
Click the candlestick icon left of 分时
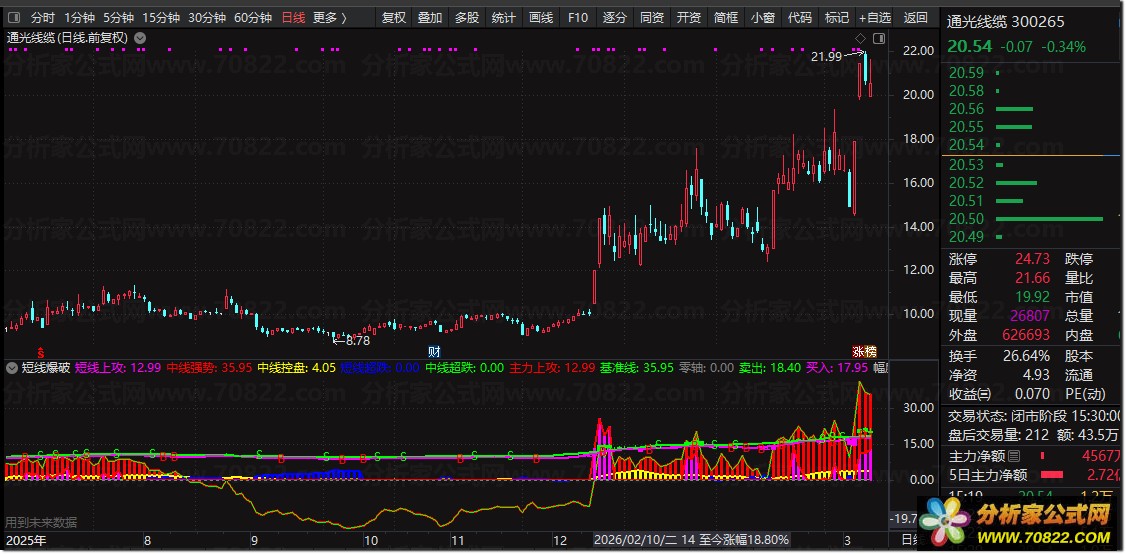coord(13,17)
